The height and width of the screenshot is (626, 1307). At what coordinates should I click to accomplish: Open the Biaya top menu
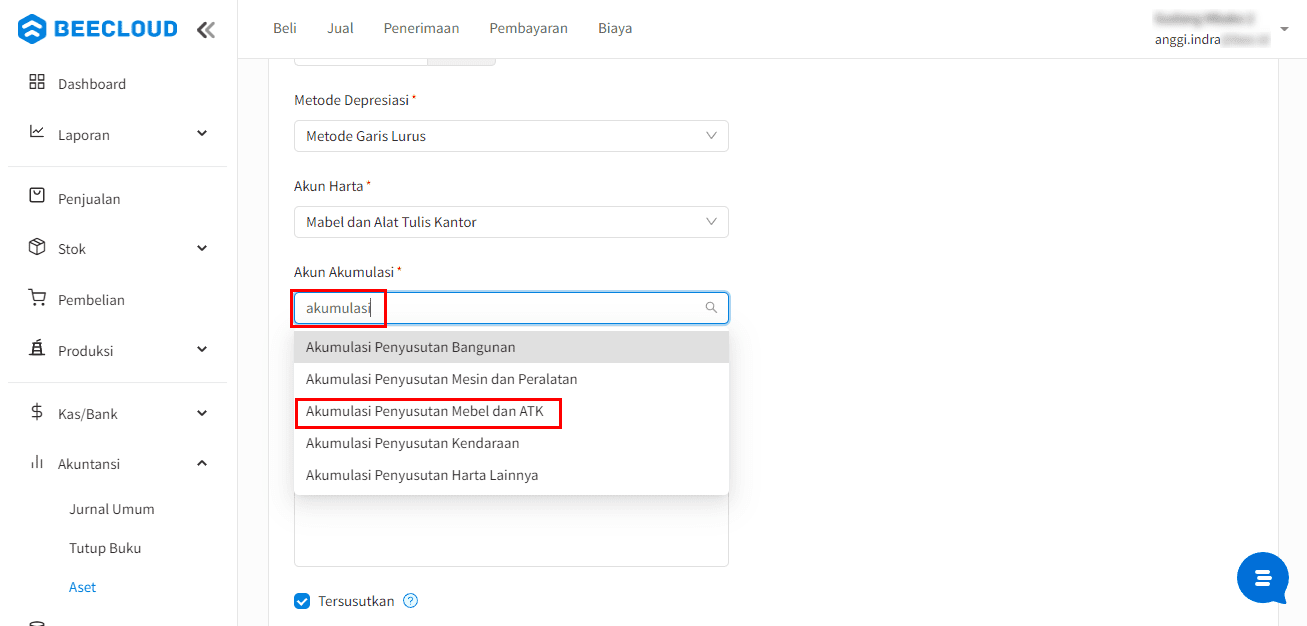[615, 28]
